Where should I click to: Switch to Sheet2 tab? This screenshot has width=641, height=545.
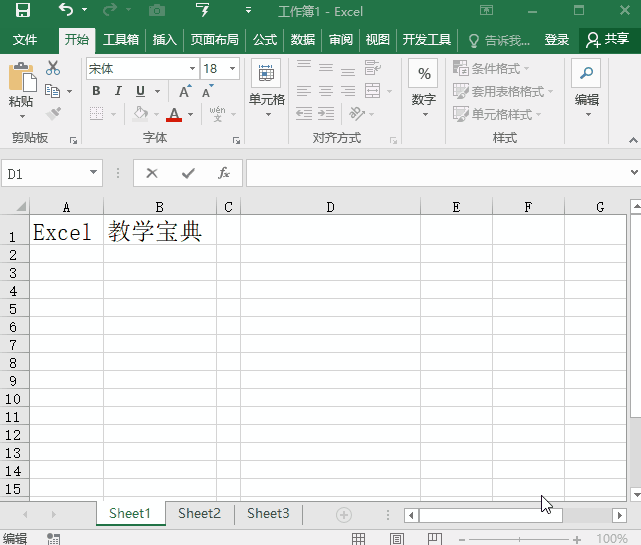[199, 514]
